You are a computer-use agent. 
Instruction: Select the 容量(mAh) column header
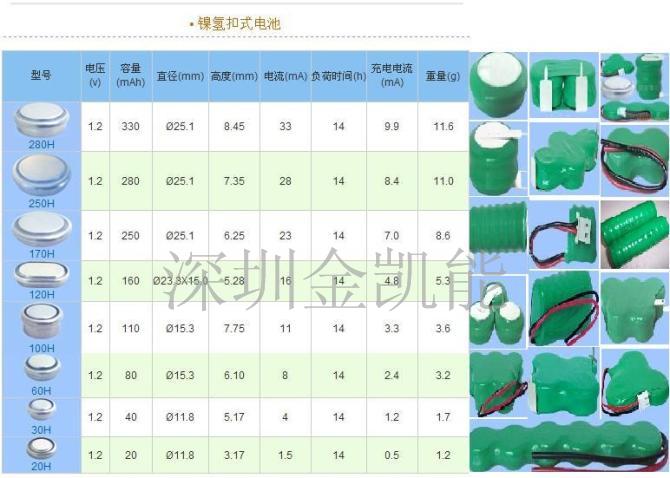[130, 76]
